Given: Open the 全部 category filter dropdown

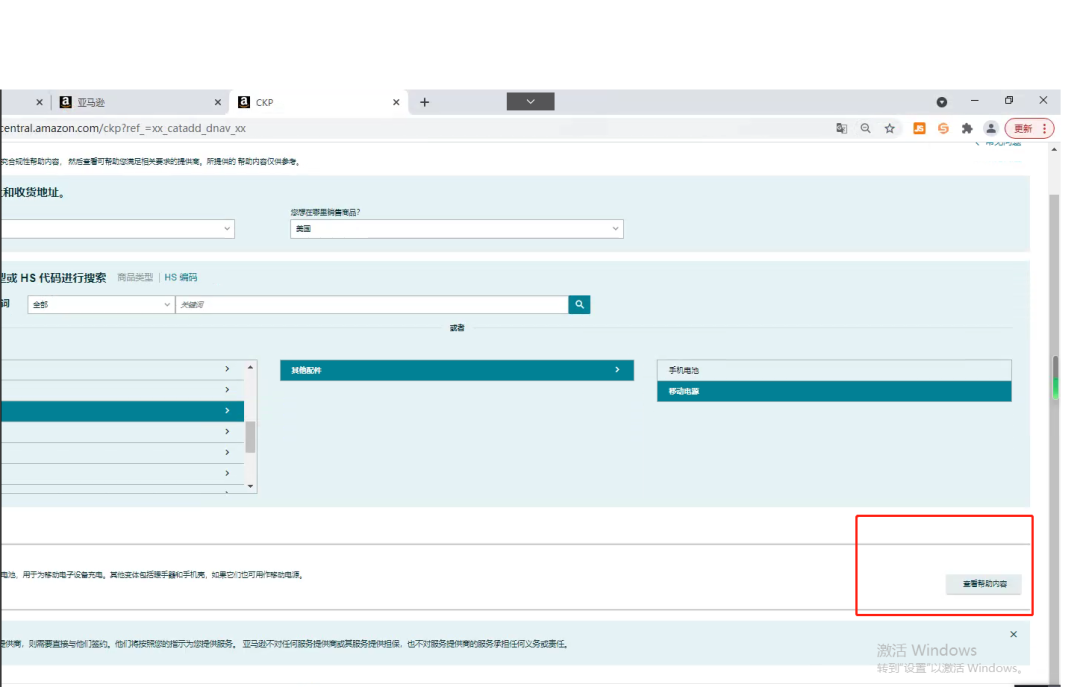Looking at the screenshot, I should point(101,305).
